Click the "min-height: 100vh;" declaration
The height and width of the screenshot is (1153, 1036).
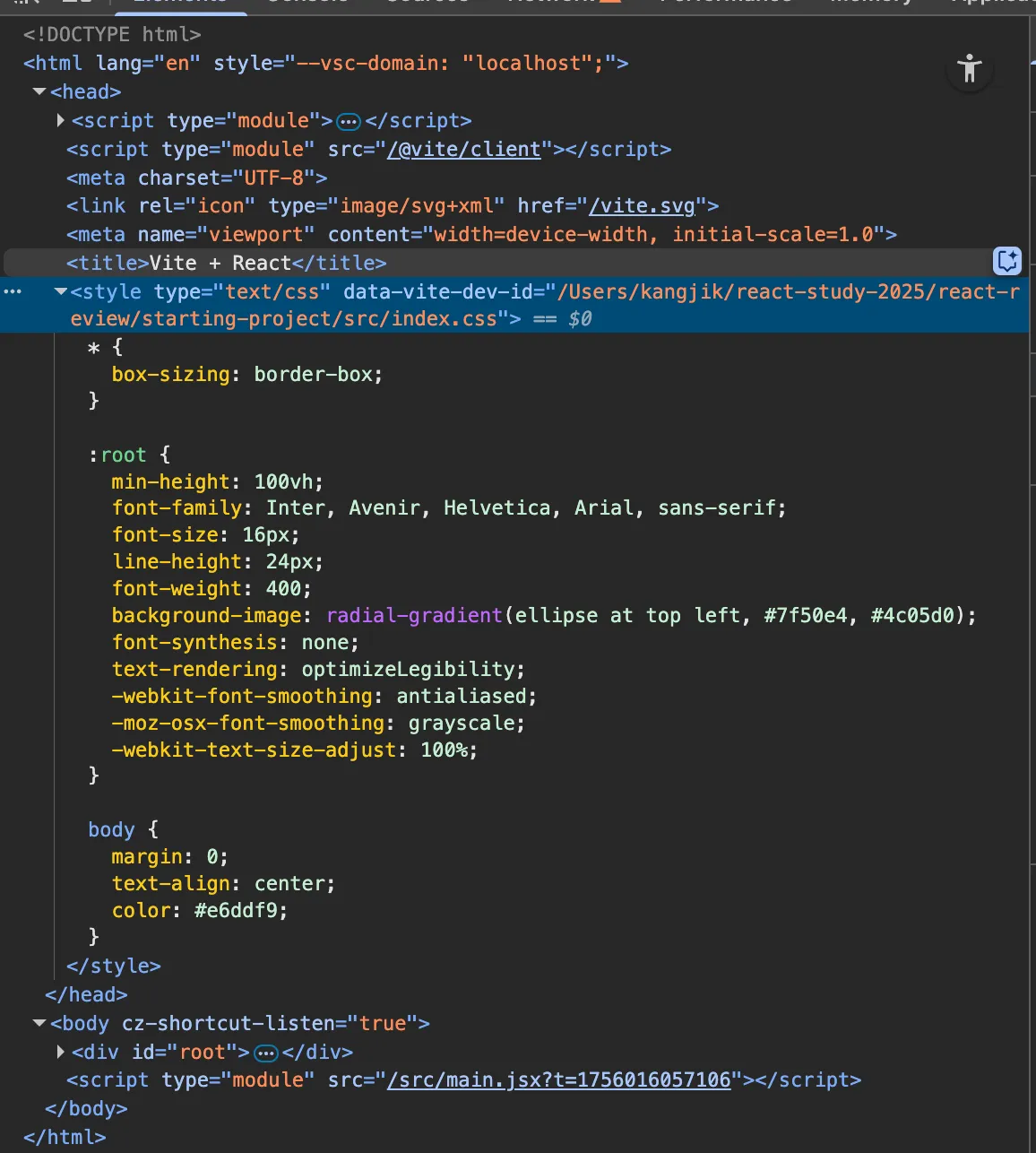(218, 481)
